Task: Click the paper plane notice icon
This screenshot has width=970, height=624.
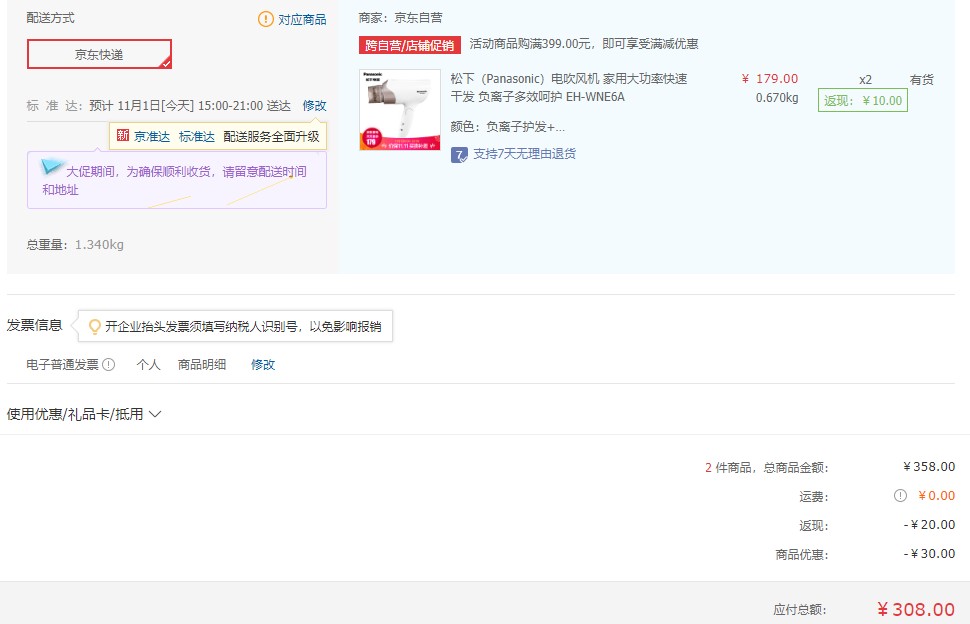Action: coord(51,166)
